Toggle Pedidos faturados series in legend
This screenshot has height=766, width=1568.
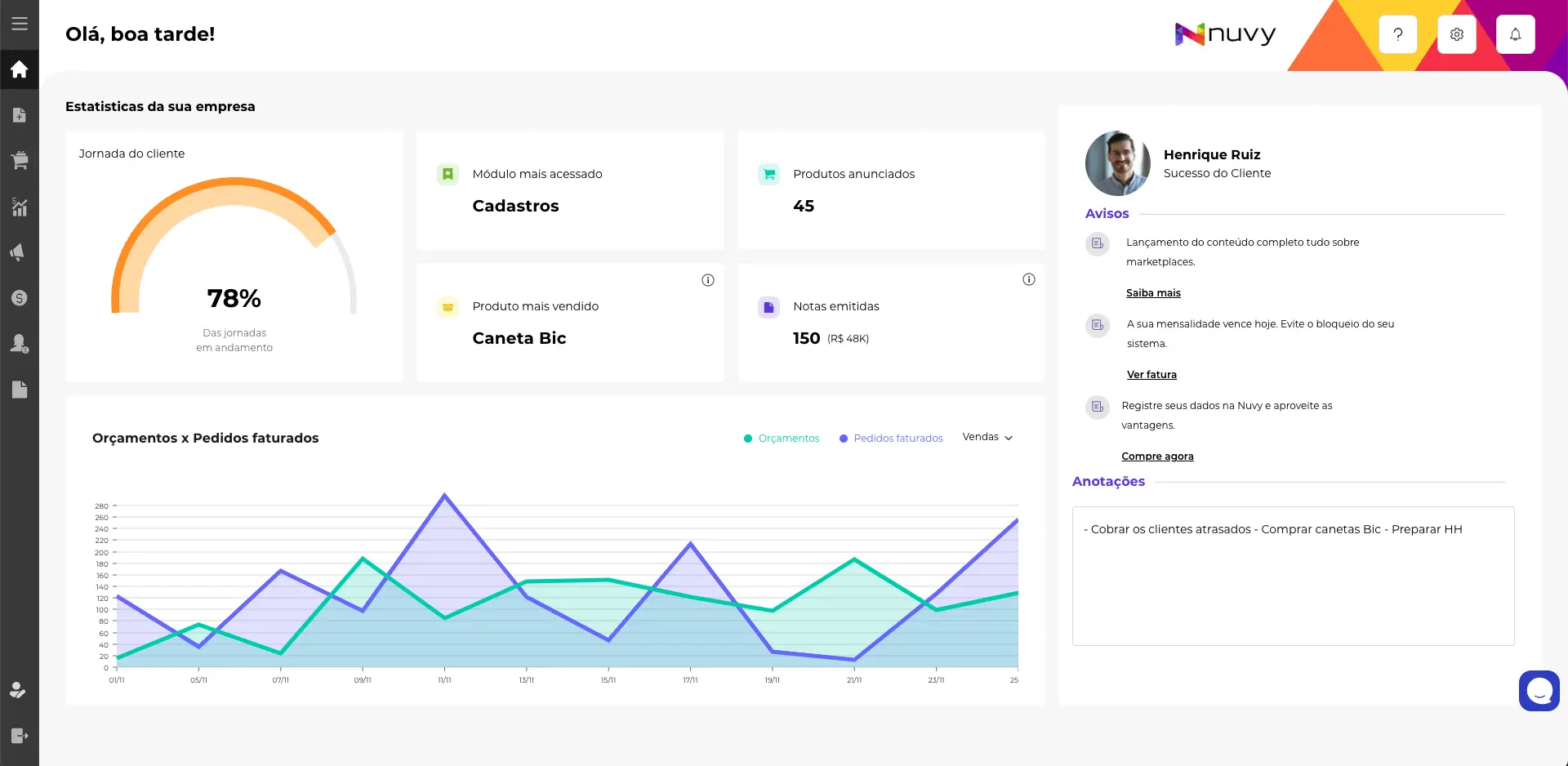click(x=891, y=439)
